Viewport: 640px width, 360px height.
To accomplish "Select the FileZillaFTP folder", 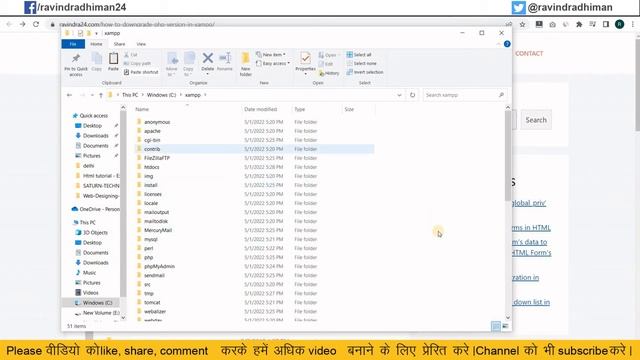I will [x=157, y=158].
